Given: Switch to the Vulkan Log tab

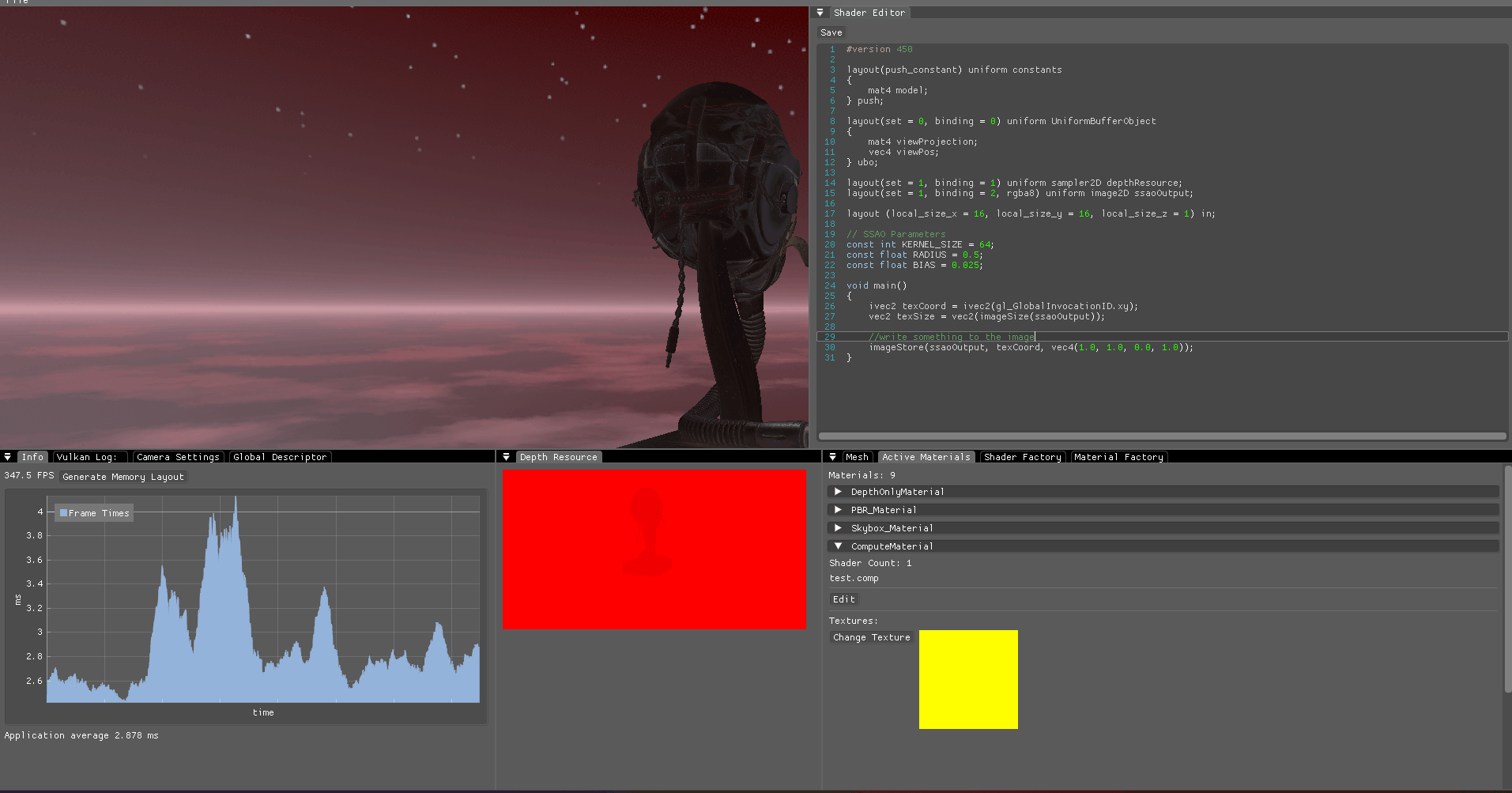Looking at the screenshot, I should pos(88,457).
